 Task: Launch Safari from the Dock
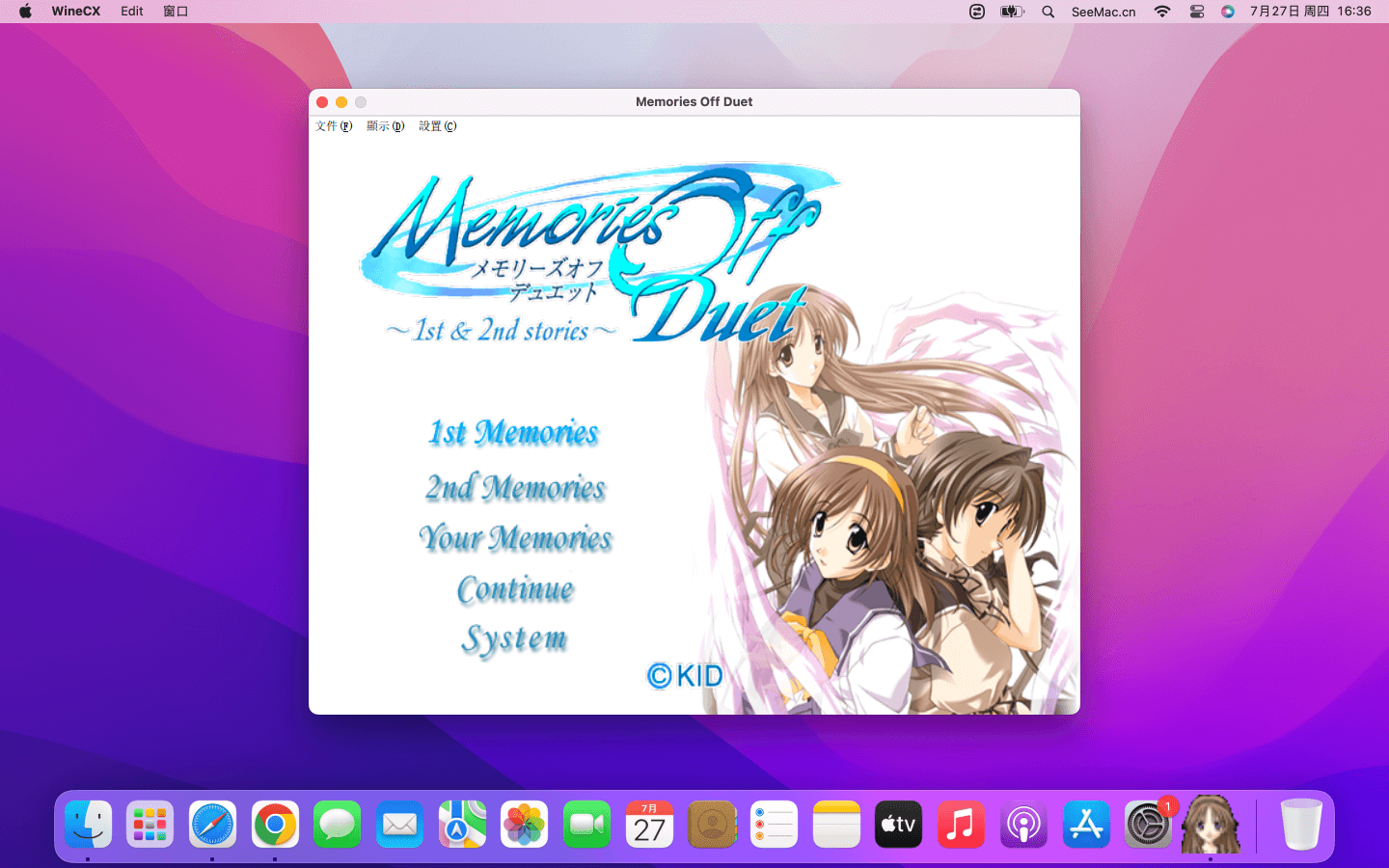pyautogui.click(x=212, y=825)
